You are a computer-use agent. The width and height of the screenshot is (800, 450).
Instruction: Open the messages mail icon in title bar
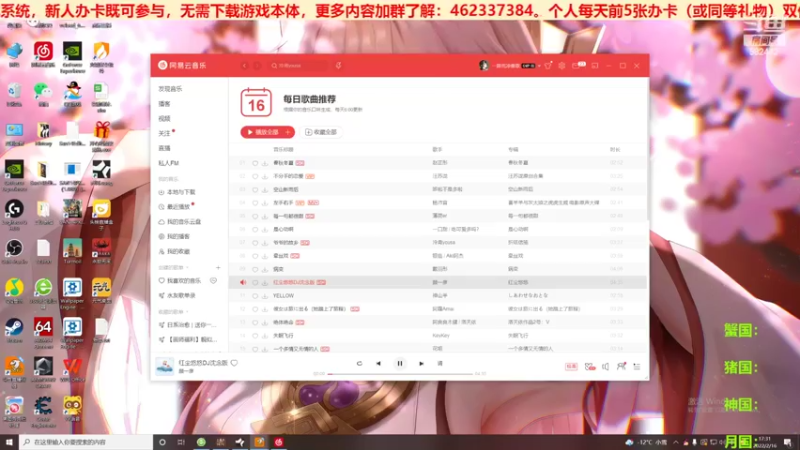pos(577,66)
